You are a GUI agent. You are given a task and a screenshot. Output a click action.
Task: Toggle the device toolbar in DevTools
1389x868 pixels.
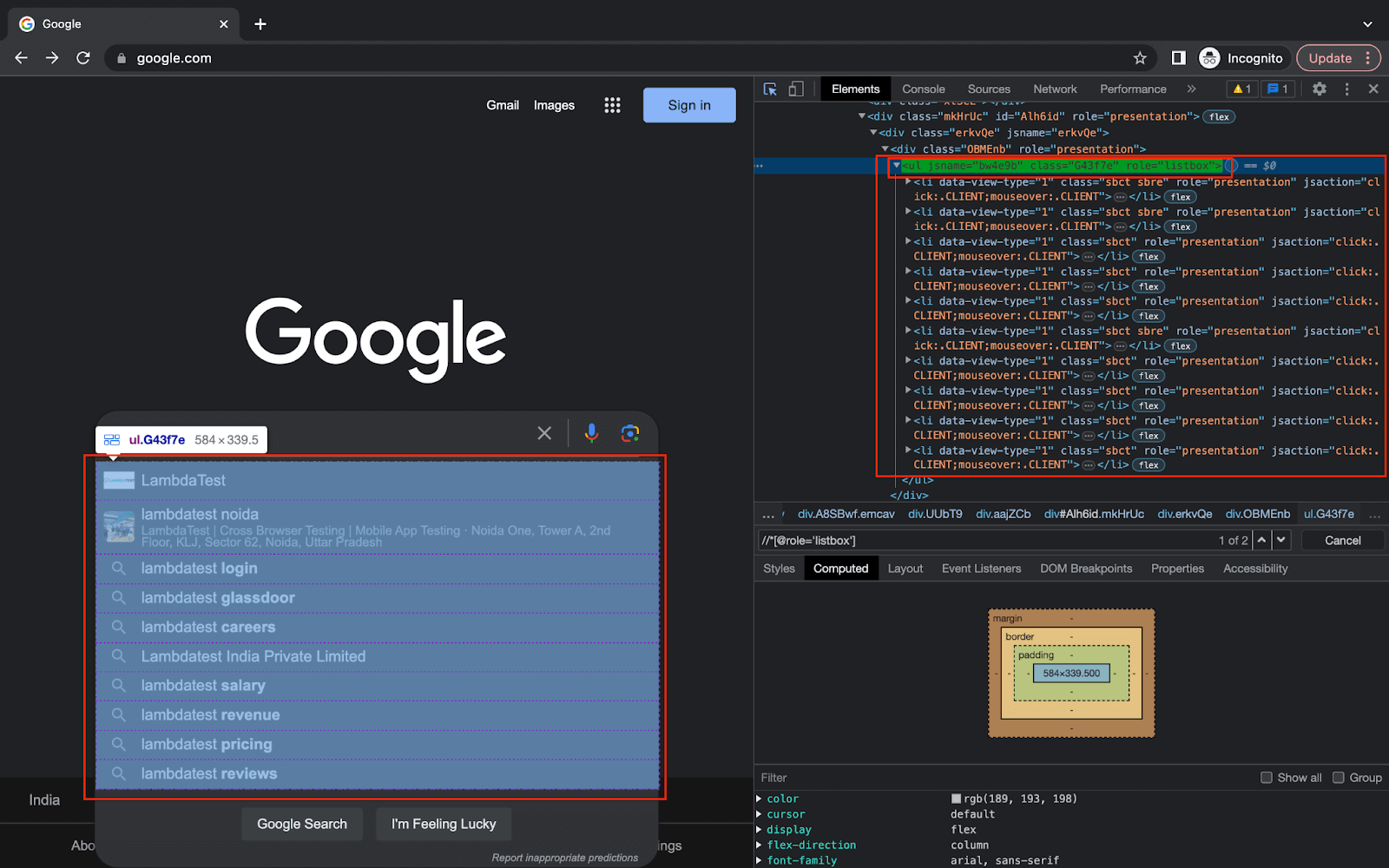click(x=796, y=89)
